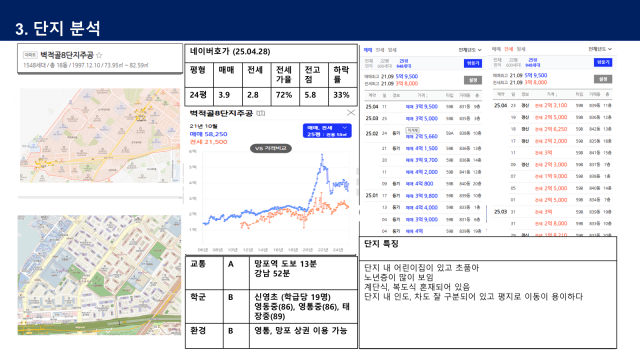Click the 아파트 tag before complex name
Screen dimensions: 640x360
(x=30, y=55)
